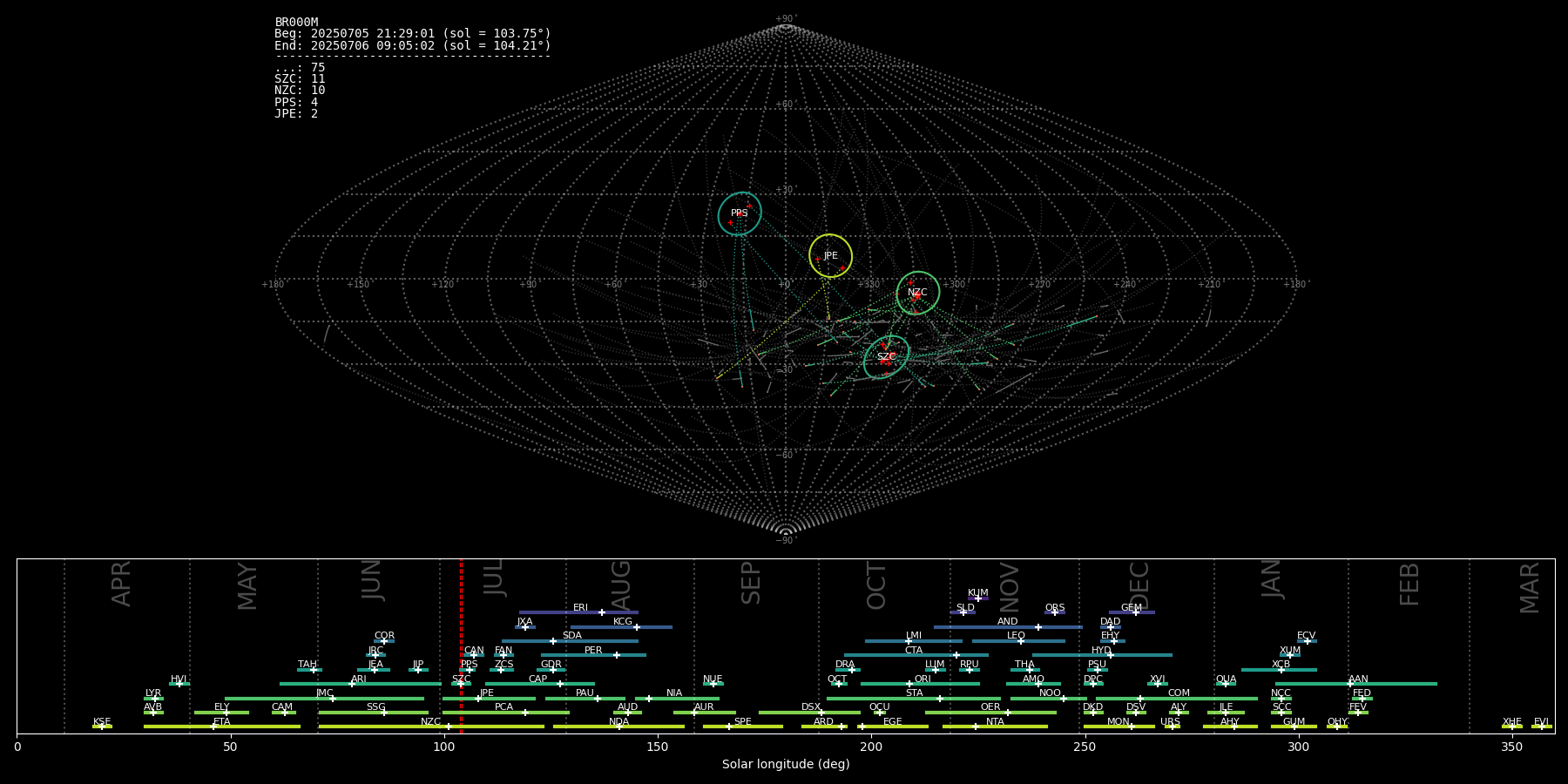Click the CTA shower label in timeline

pyautogui.click(x=914, y=651)
